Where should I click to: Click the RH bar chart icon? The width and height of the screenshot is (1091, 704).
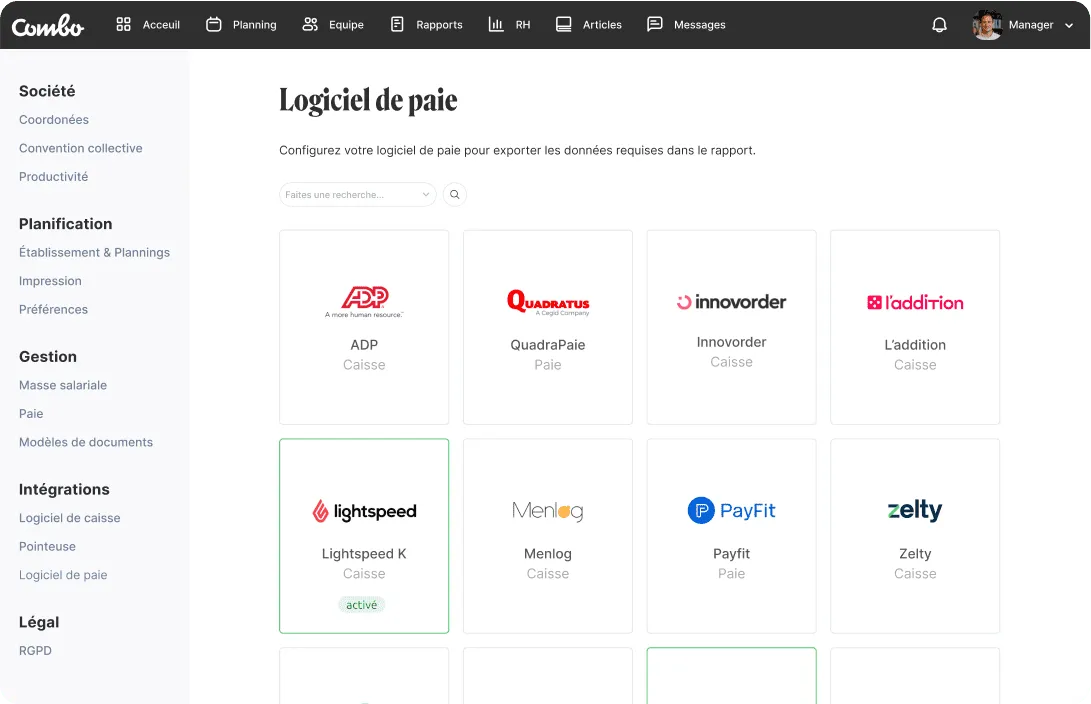pos(495,24)
